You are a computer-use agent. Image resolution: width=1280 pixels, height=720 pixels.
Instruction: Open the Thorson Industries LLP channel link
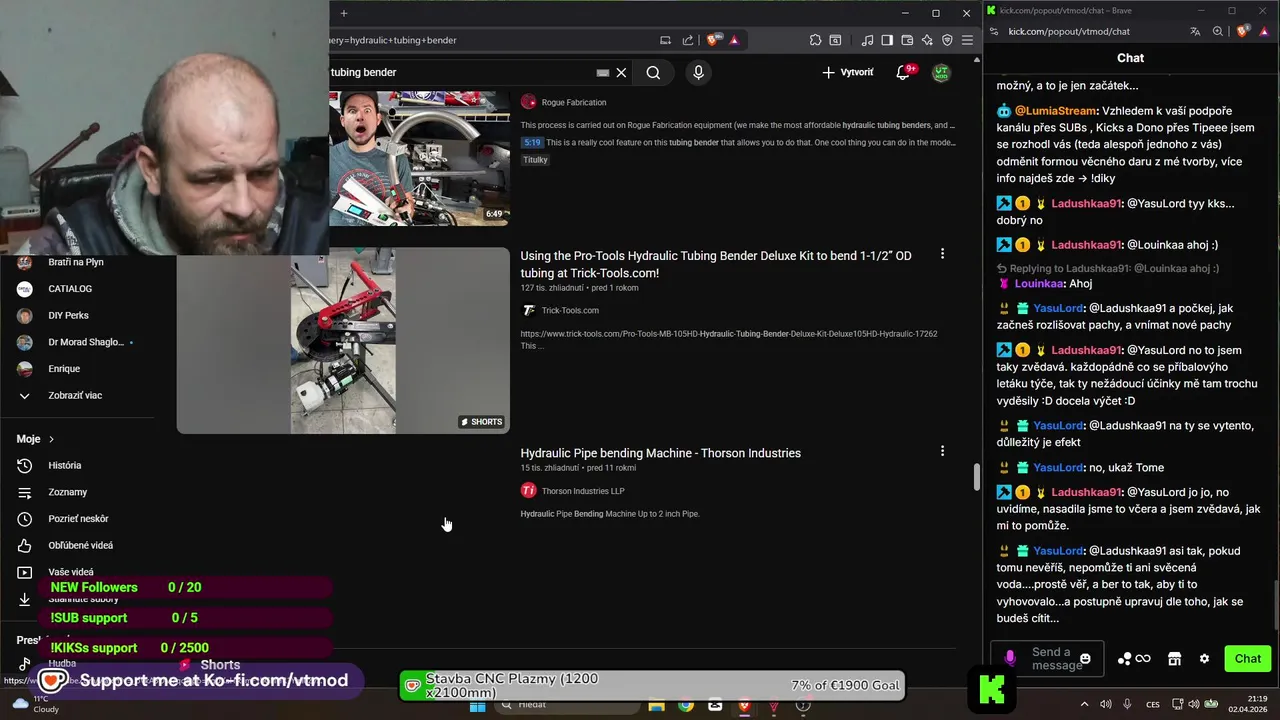(583, 491)
